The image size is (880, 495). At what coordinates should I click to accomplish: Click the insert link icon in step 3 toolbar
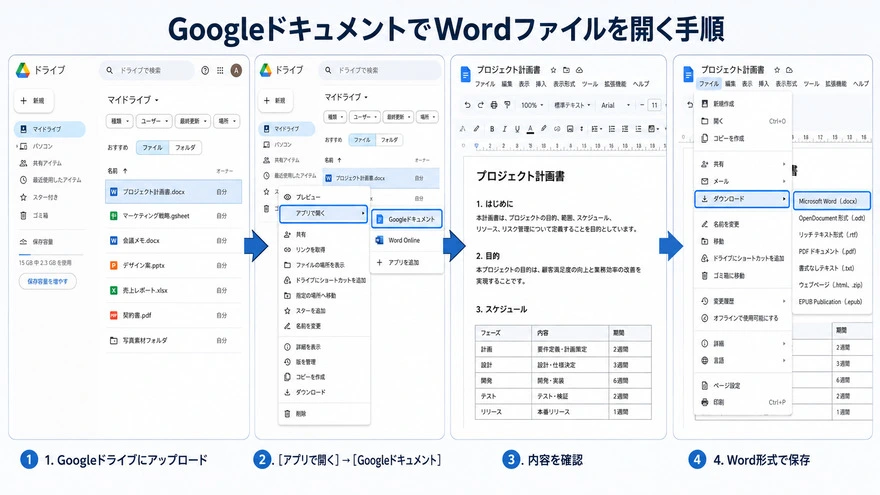coord(557,129)
